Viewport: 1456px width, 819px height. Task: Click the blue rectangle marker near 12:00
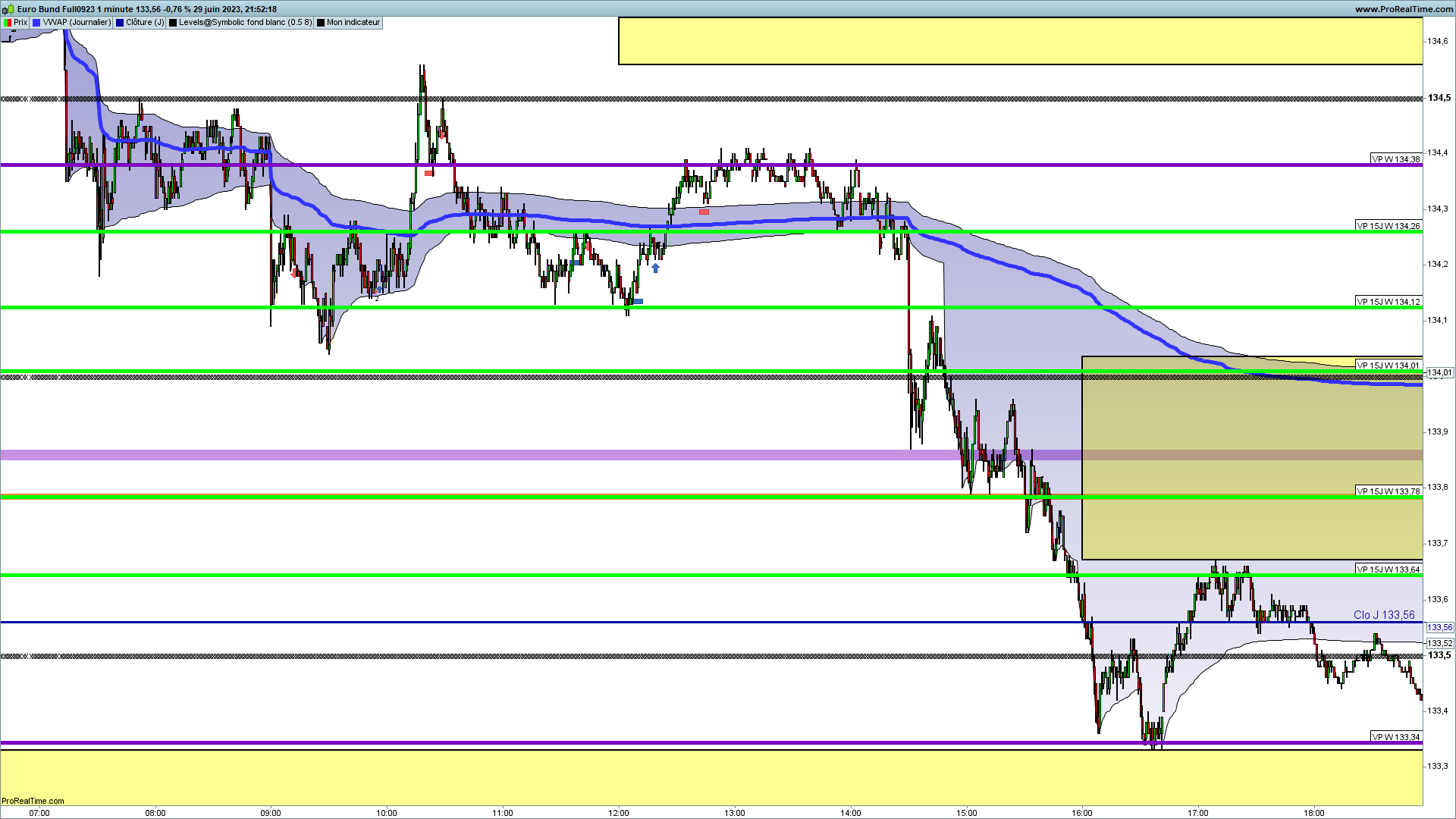pyautogui.click(x=638, y=301)
